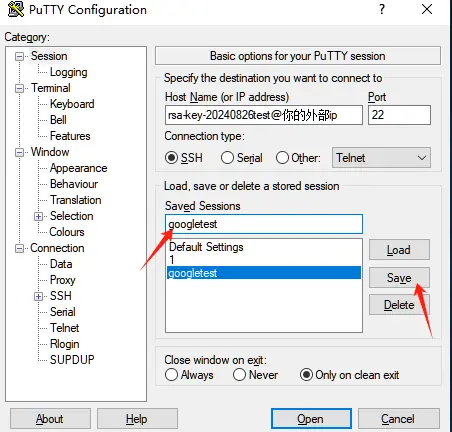Click Open to start the connection
Image resolution: width=452 pixels, height=432 pixels.
311,419
